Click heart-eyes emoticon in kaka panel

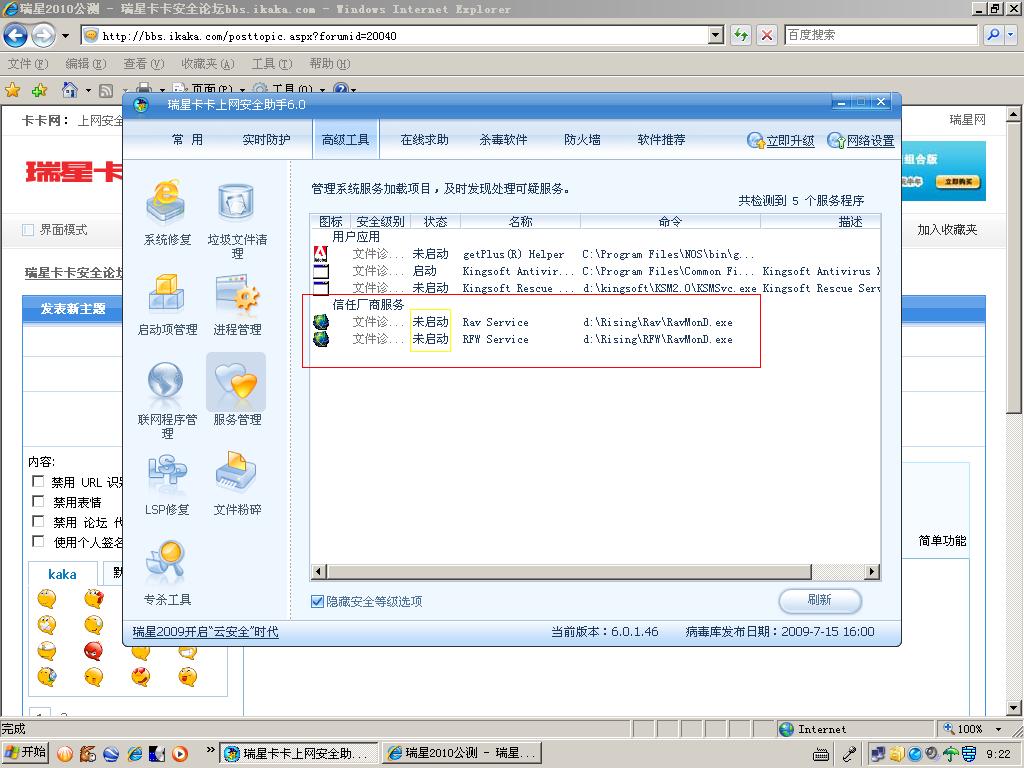(x=140, y=677)
